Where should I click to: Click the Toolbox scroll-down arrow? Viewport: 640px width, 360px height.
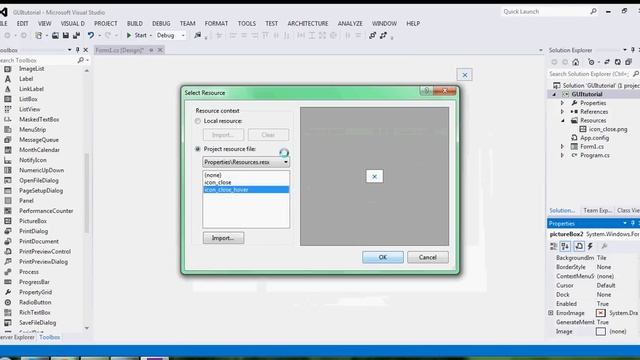click(87, 328)
